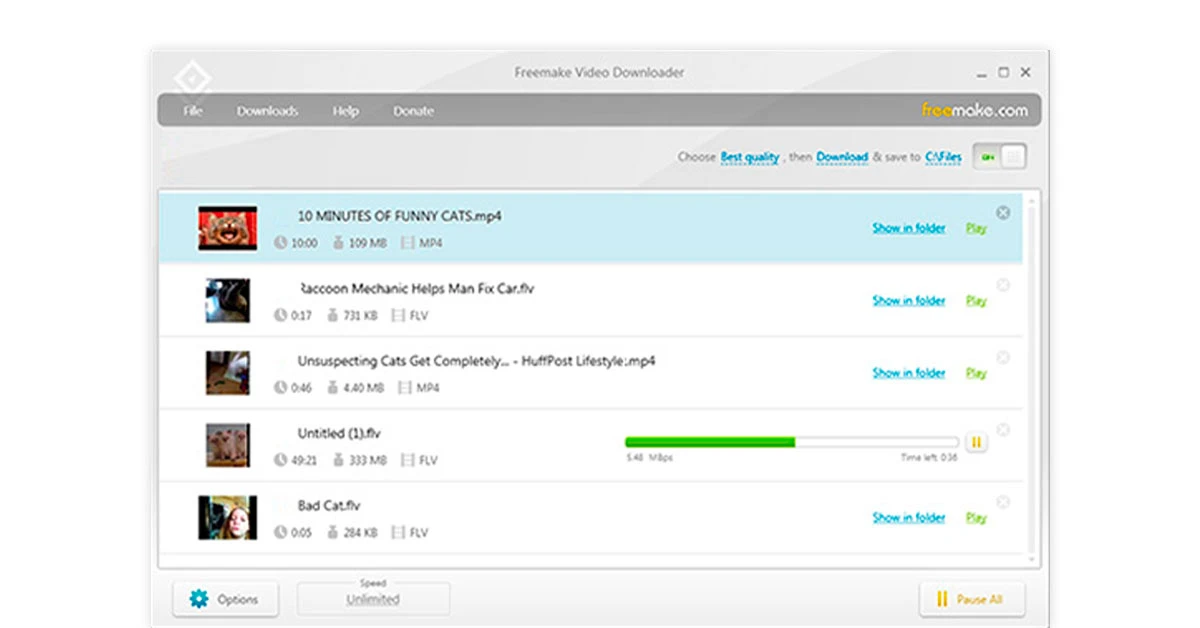Open the Speed Unlimited limit selector
The width and height of the screenshot is (1200, 628).
373,600
